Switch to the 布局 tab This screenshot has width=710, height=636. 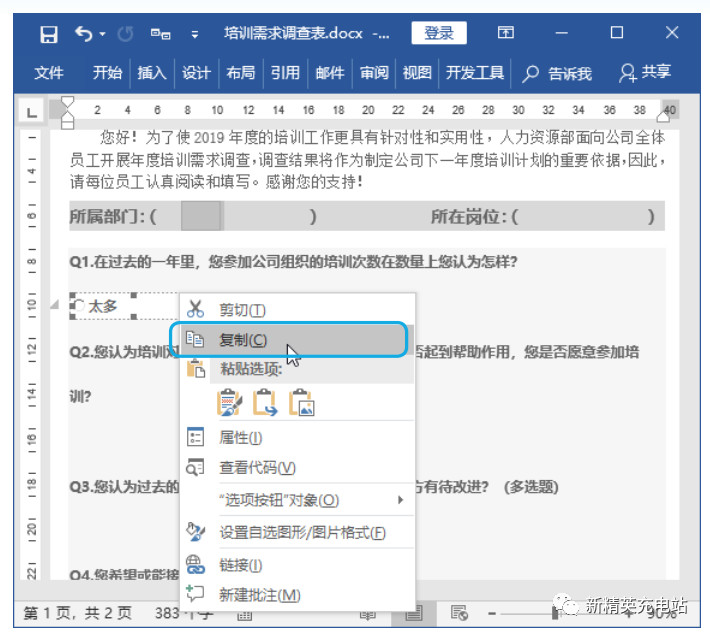pos(240,73)
